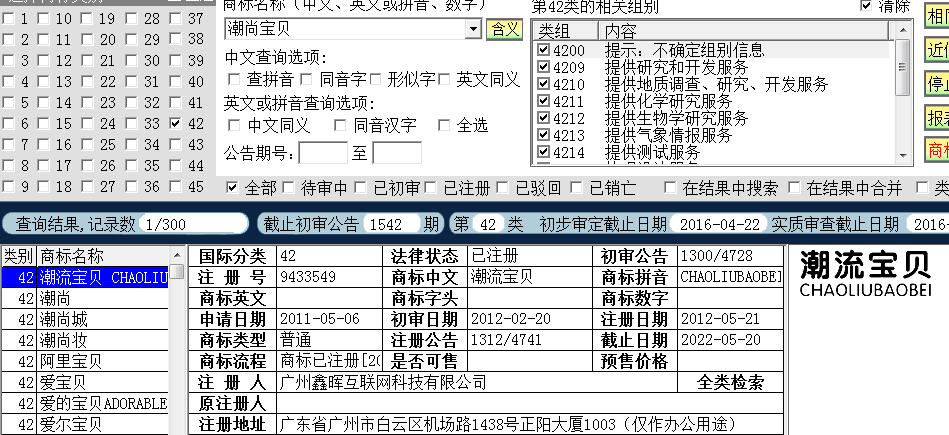Uncheck group 4214 提供测试服务
The image size is (949, 435).
pyautogui.click(x=543, y=151)
